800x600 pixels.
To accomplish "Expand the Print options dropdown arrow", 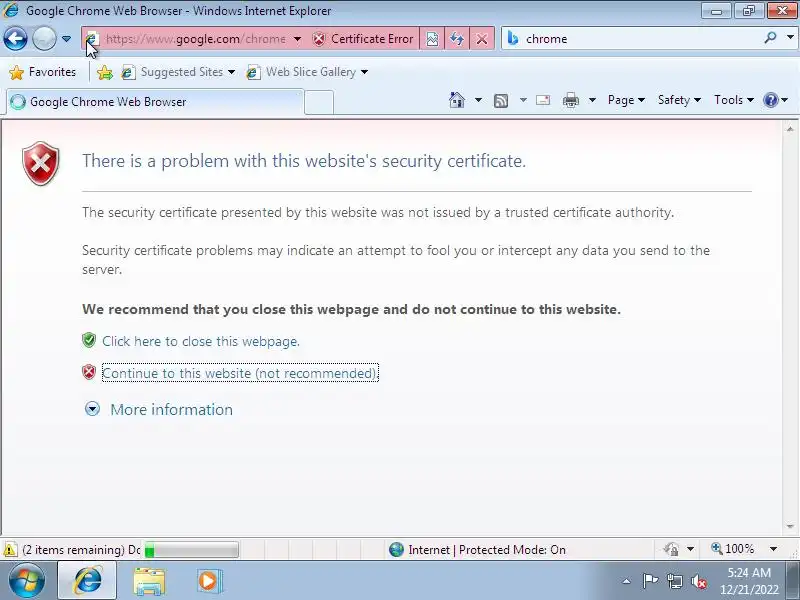I will point(592,100).
